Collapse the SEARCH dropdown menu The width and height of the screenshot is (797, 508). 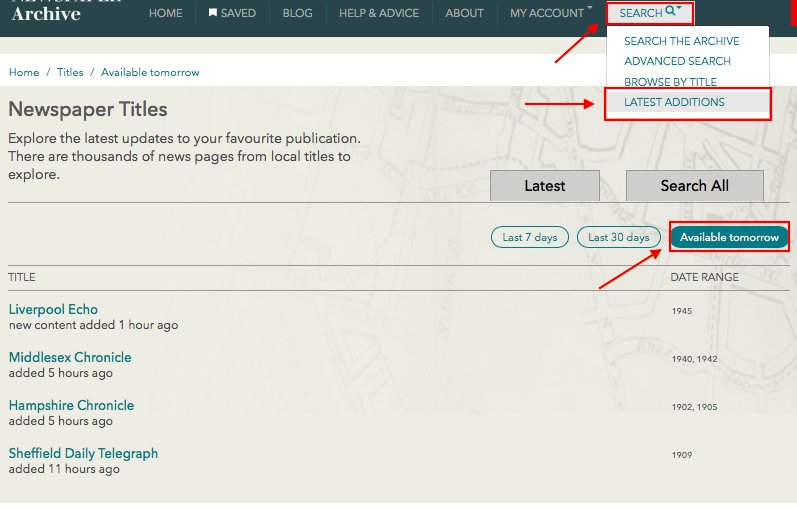[650, 13]
